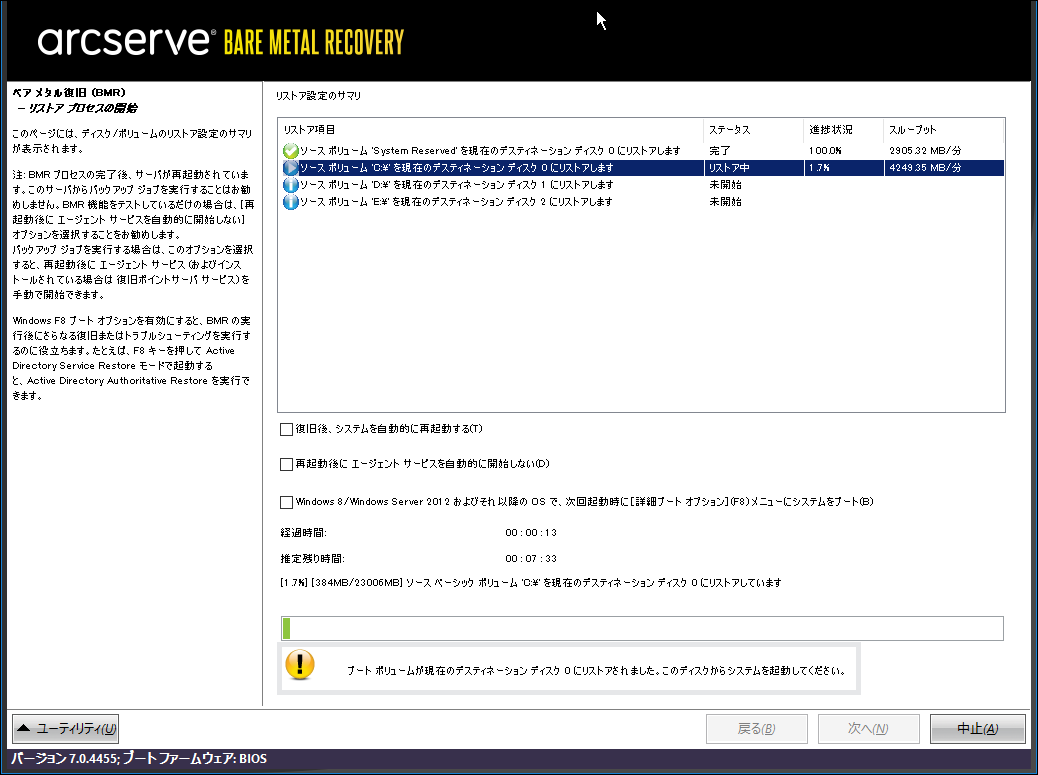The image size is (1038, 775).
Task: Click the [384MB/23006MB] restore status line
Action: click(530, 583)
